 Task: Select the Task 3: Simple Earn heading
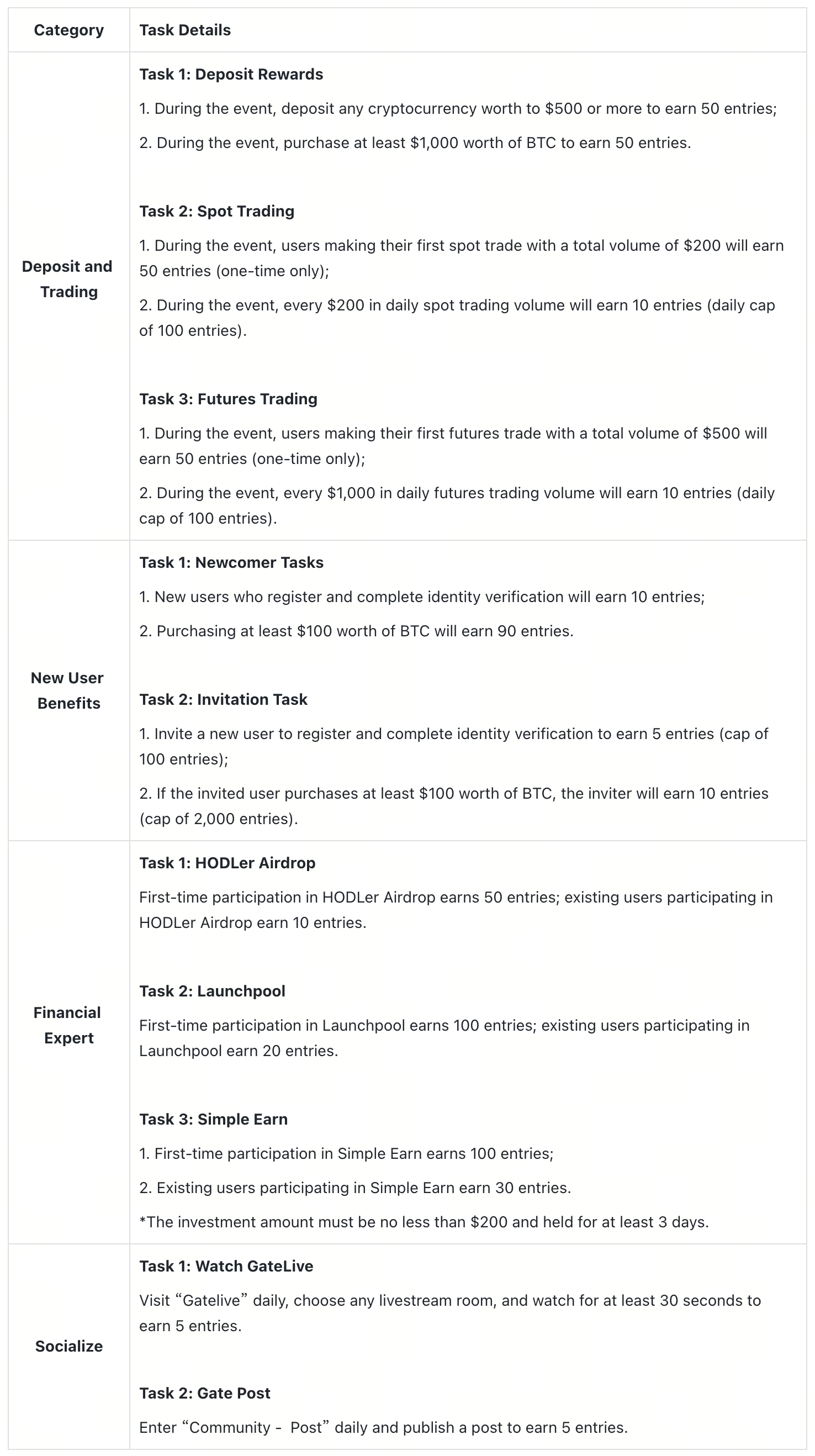pos(213,1119)
